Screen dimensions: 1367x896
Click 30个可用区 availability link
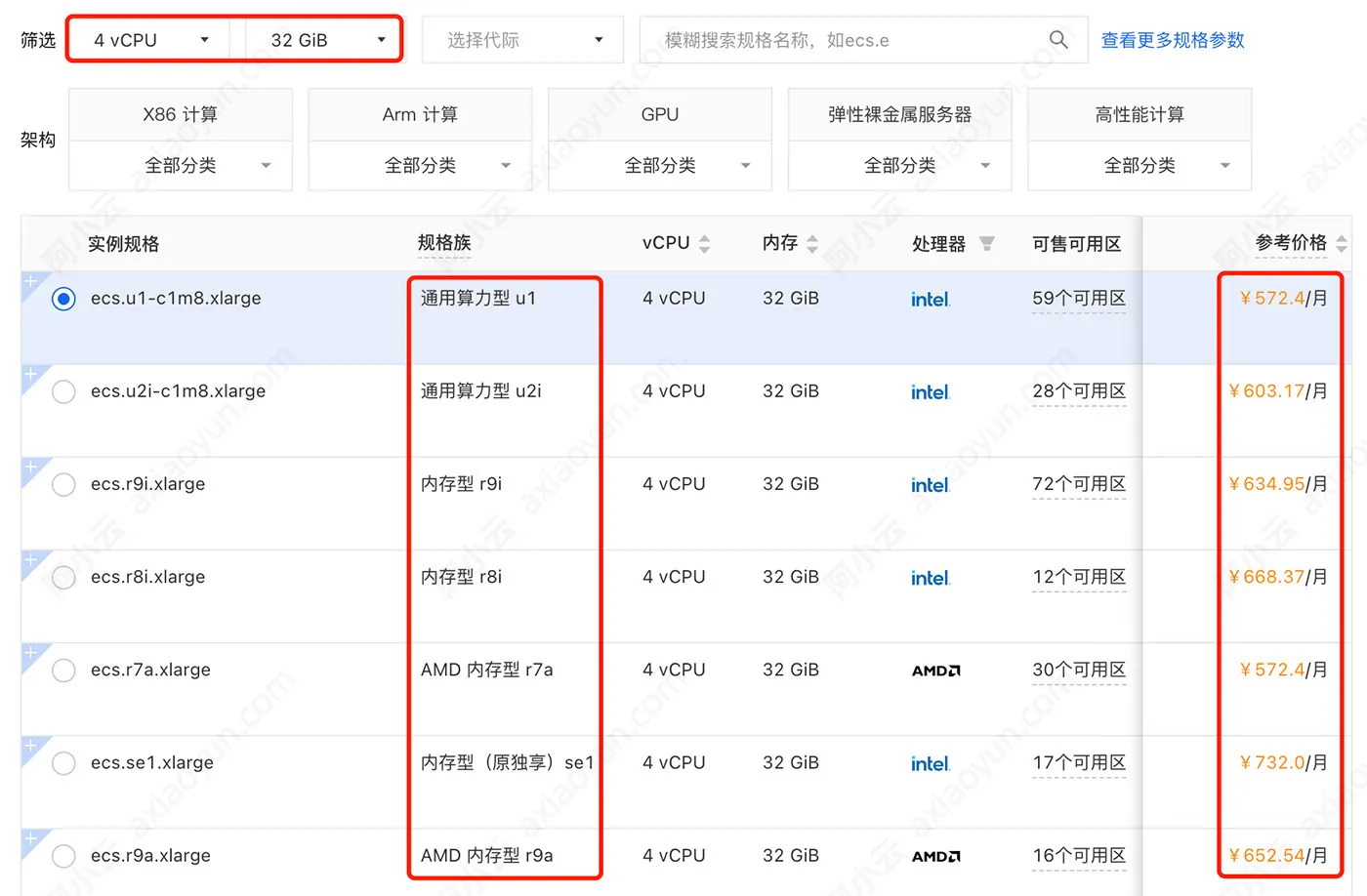(x=1079, y=670)
